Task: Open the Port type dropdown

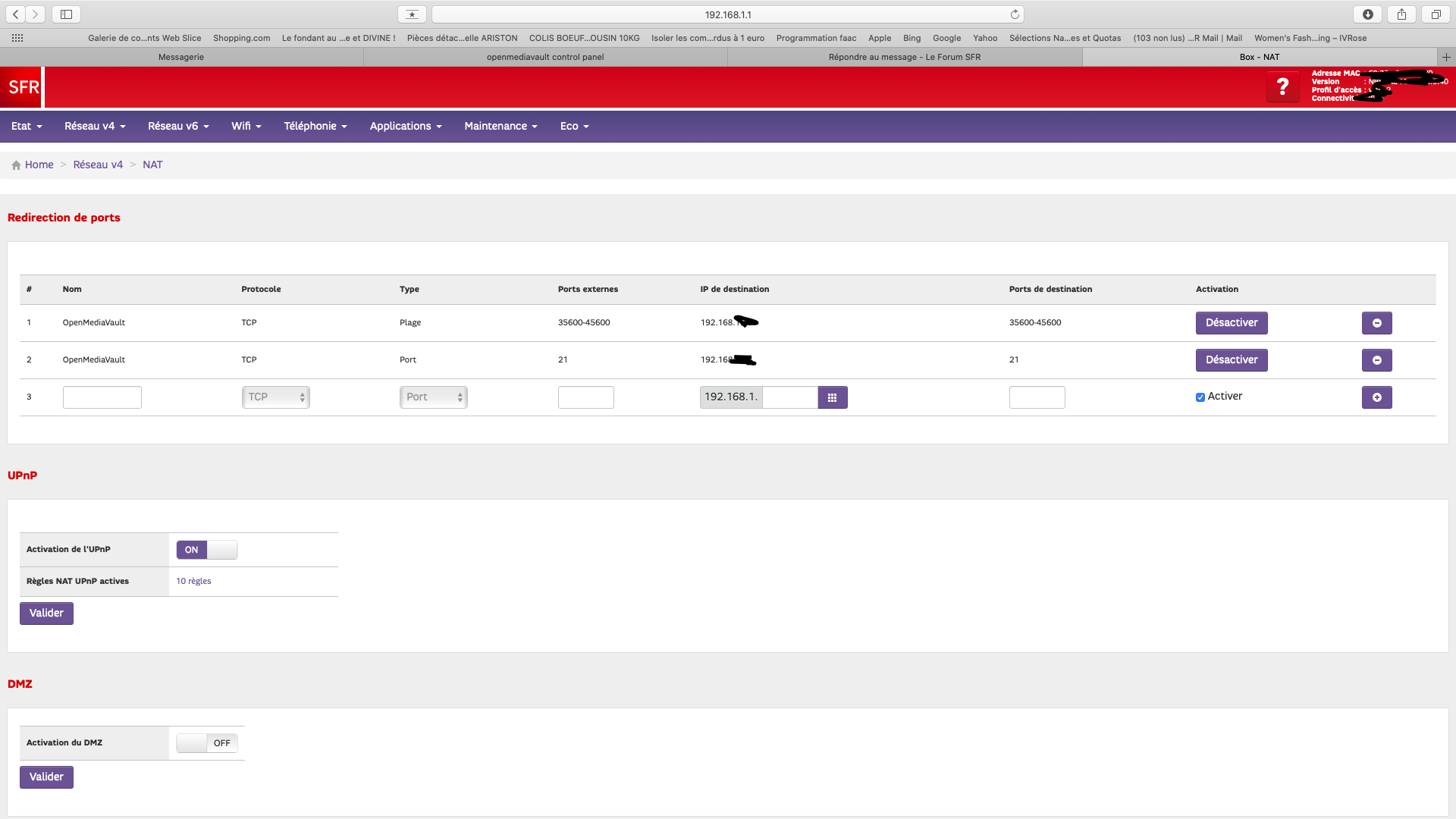Action: coord(433,397)
